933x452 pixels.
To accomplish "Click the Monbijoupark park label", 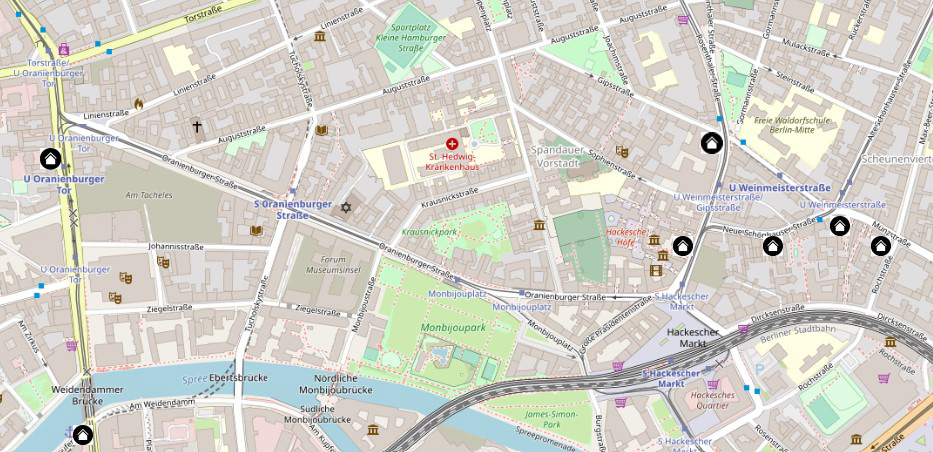I will (x=453, y=328).
